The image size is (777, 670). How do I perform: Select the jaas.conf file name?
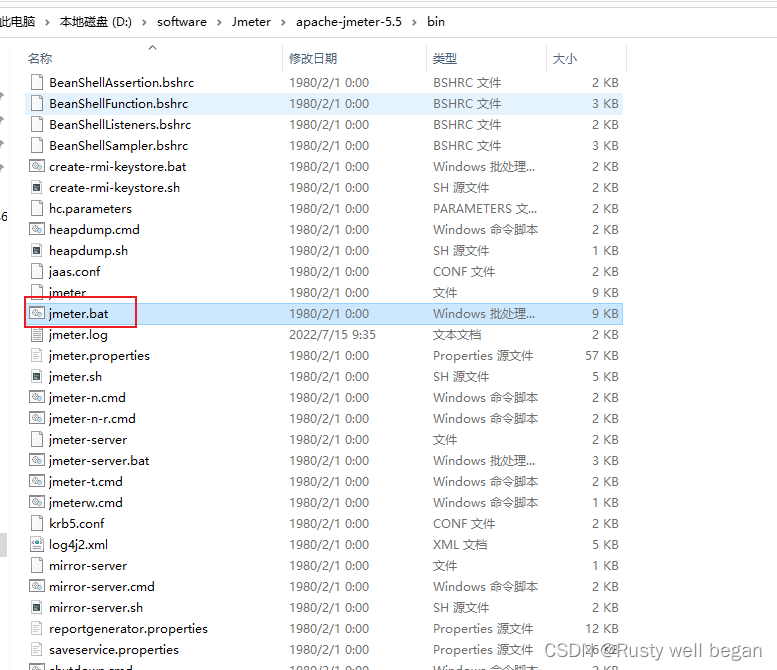pos(74,272)
